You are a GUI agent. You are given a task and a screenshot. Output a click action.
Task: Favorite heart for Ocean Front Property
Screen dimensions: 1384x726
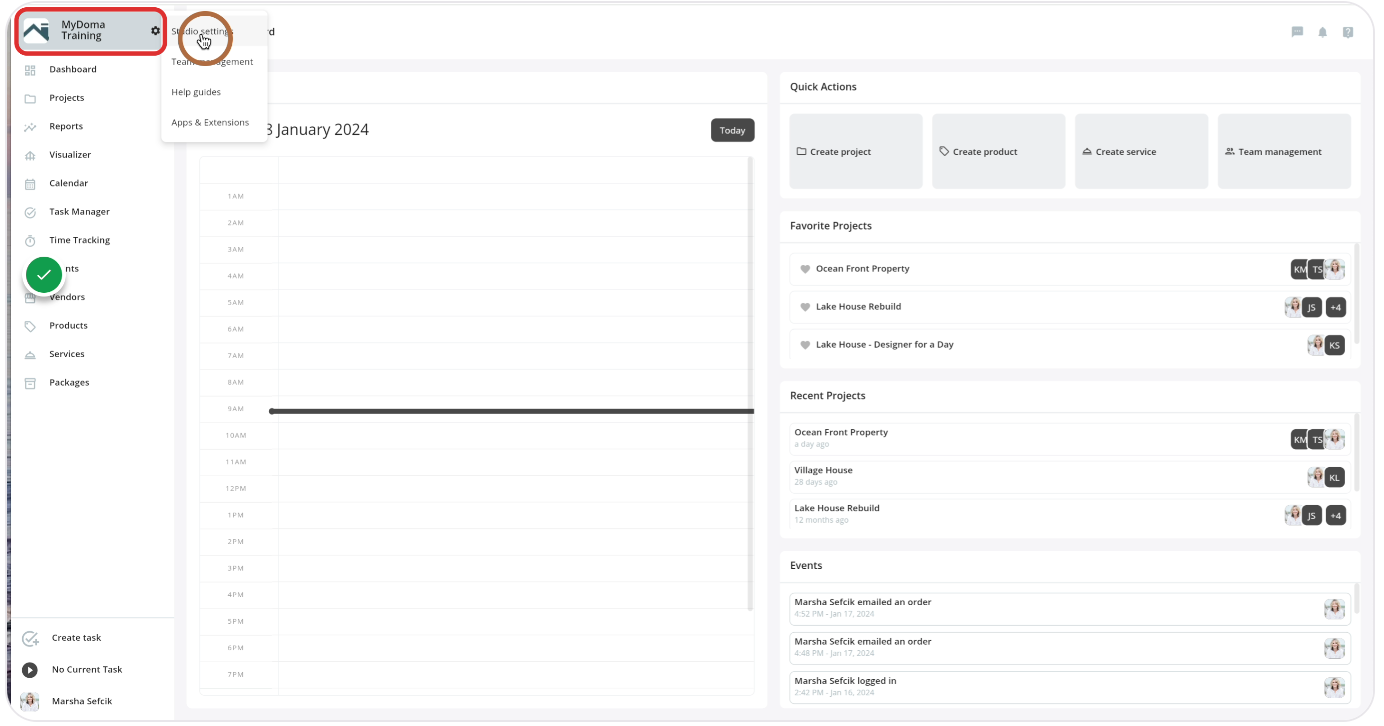(x=805, y=269)
